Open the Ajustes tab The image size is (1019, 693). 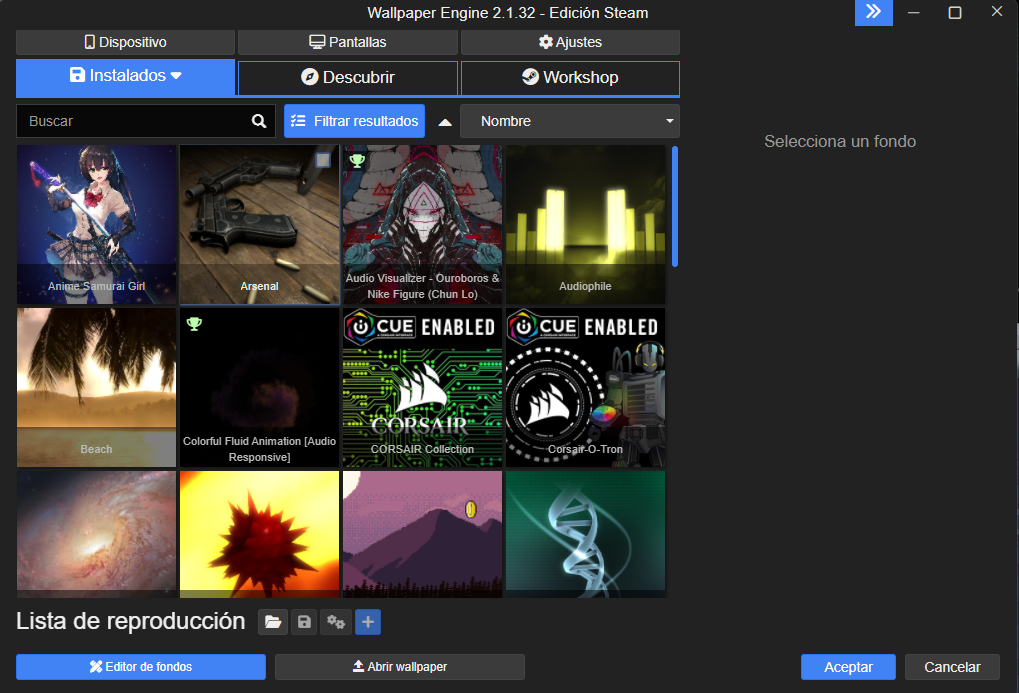(x=570, y=42)
